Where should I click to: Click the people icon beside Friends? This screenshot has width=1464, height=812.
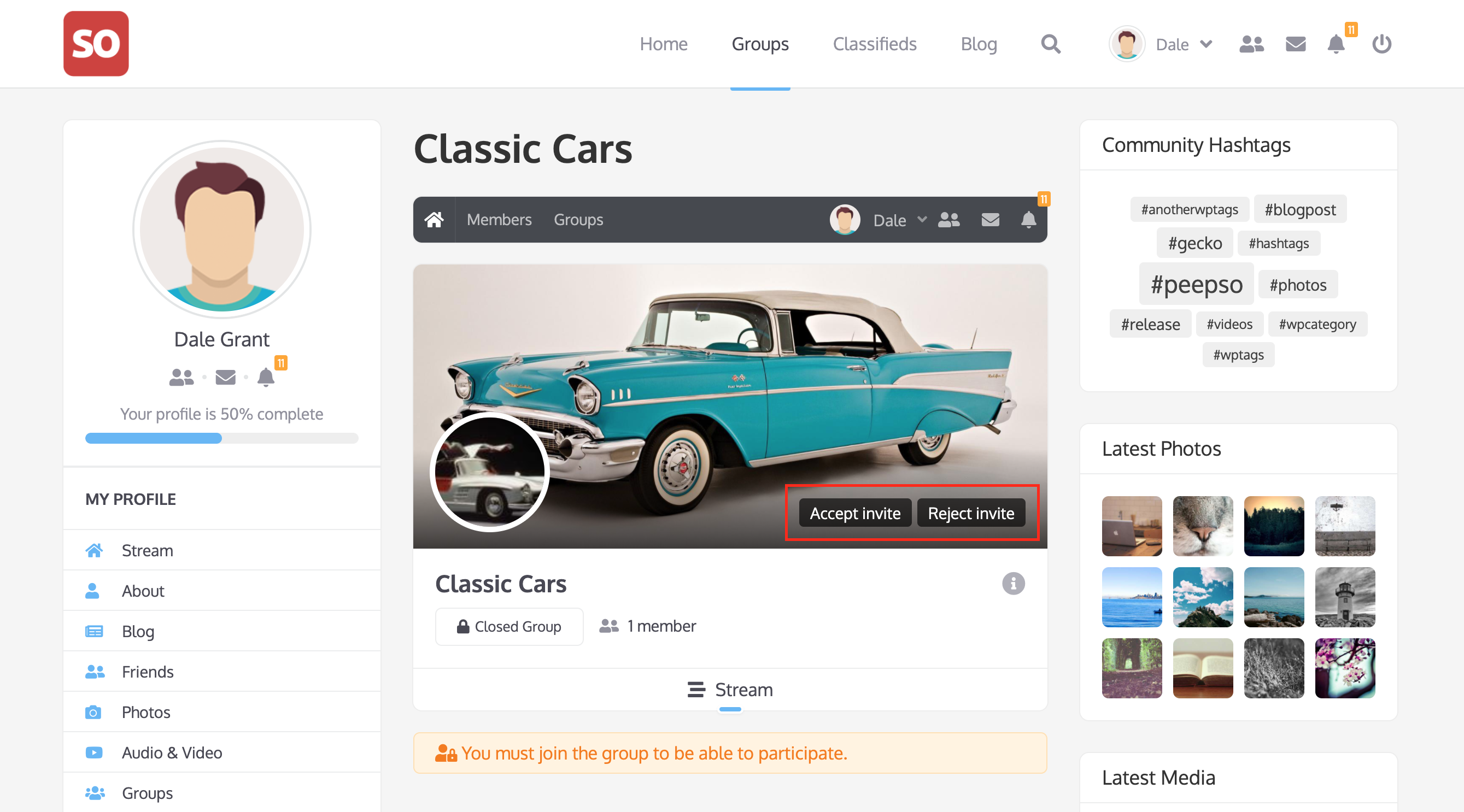click(x=95, y=671)
